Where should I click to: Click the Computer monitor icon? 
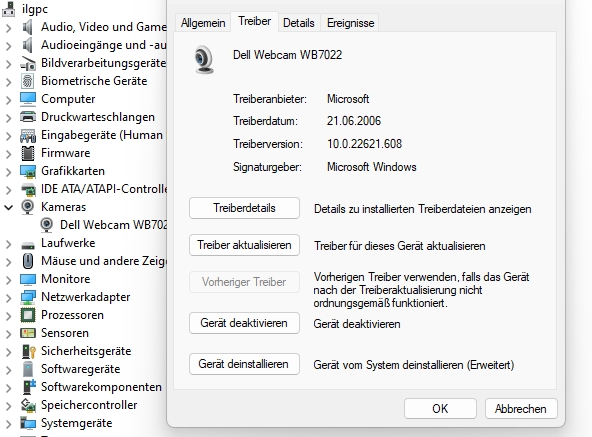28,99
